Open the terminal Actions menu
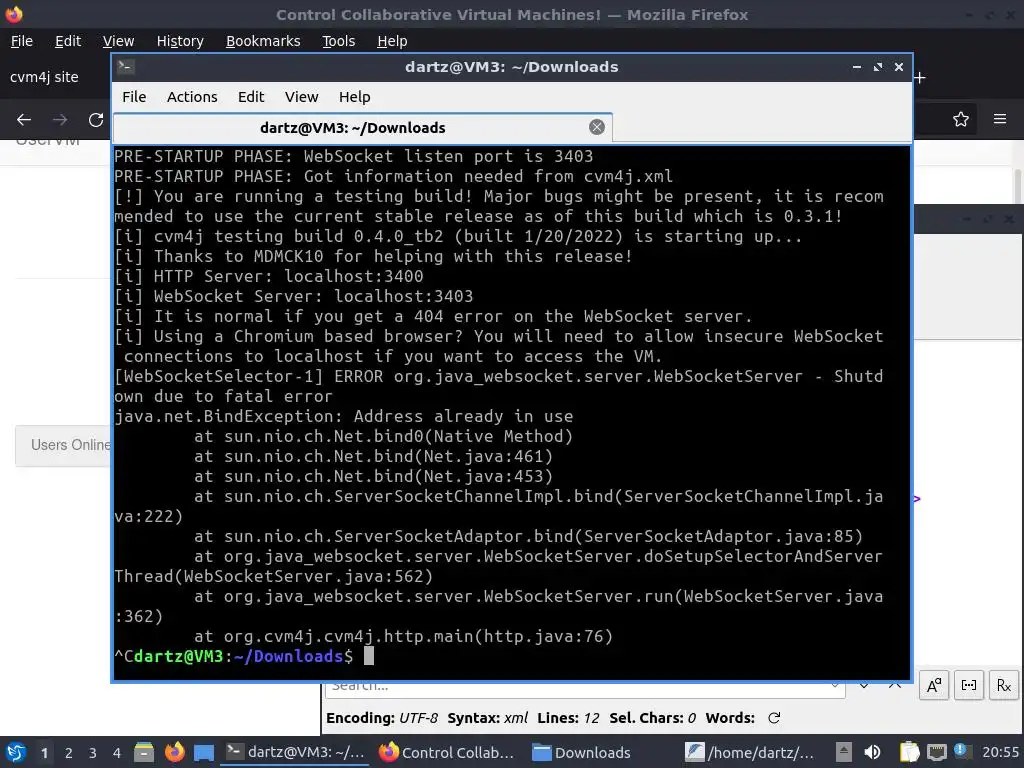The image size is (1024, 768). point(192,97)
